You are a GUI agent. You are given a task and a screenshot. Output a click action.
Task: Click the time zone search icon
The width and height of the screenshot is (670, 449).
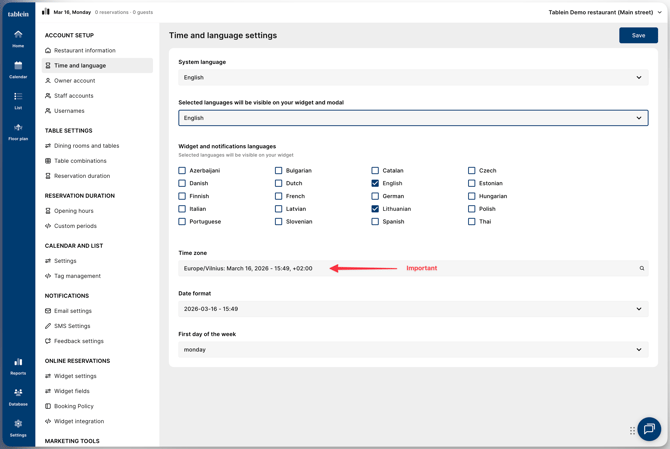coord(642,268)
